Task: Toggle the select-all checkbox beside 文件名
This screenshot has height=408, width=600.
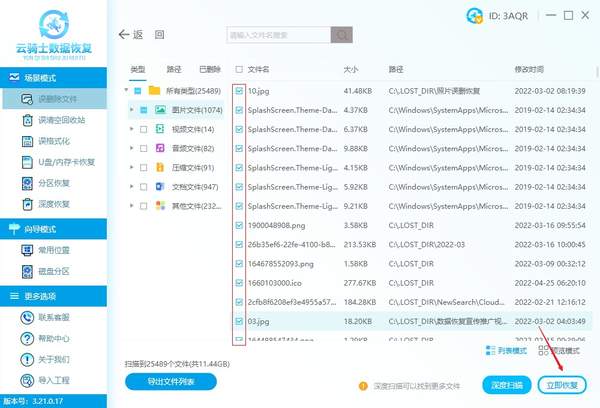Action: [x=239, y=69]
